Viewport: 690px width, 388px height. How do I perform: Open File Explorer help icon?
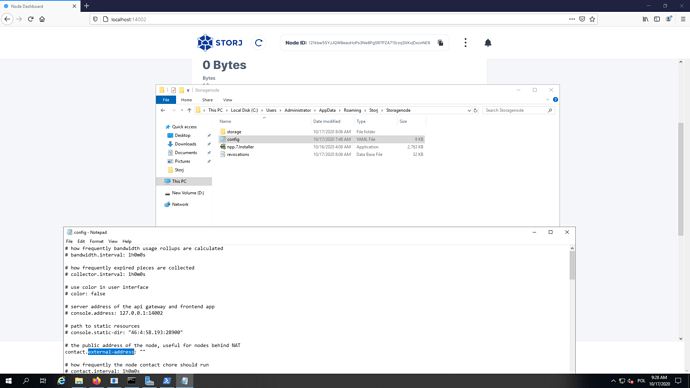(x=555, y=100)
